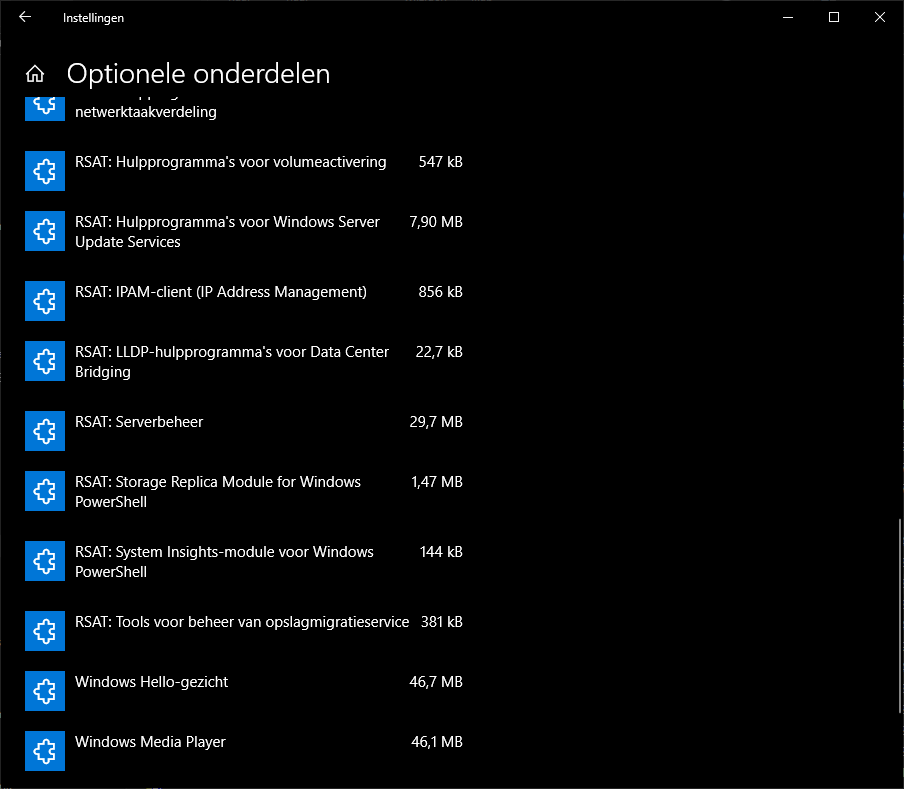The height and width of the screenshot is (789, 904).
Task: Click the 29,7 MB size of Serverbeheer
Action: [436, 422]
